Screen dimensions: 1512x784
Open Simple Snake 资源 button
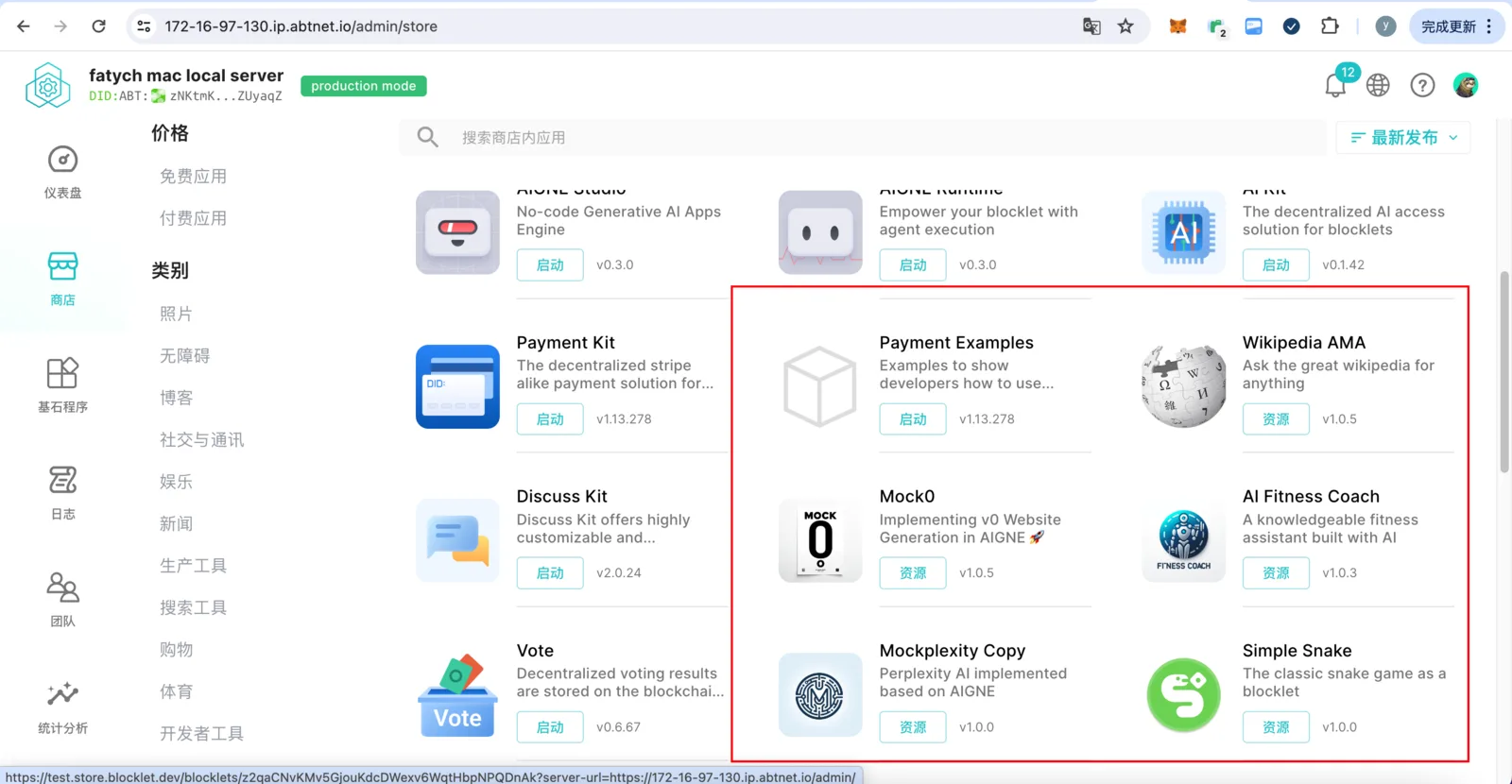(x=1276, y=727)
